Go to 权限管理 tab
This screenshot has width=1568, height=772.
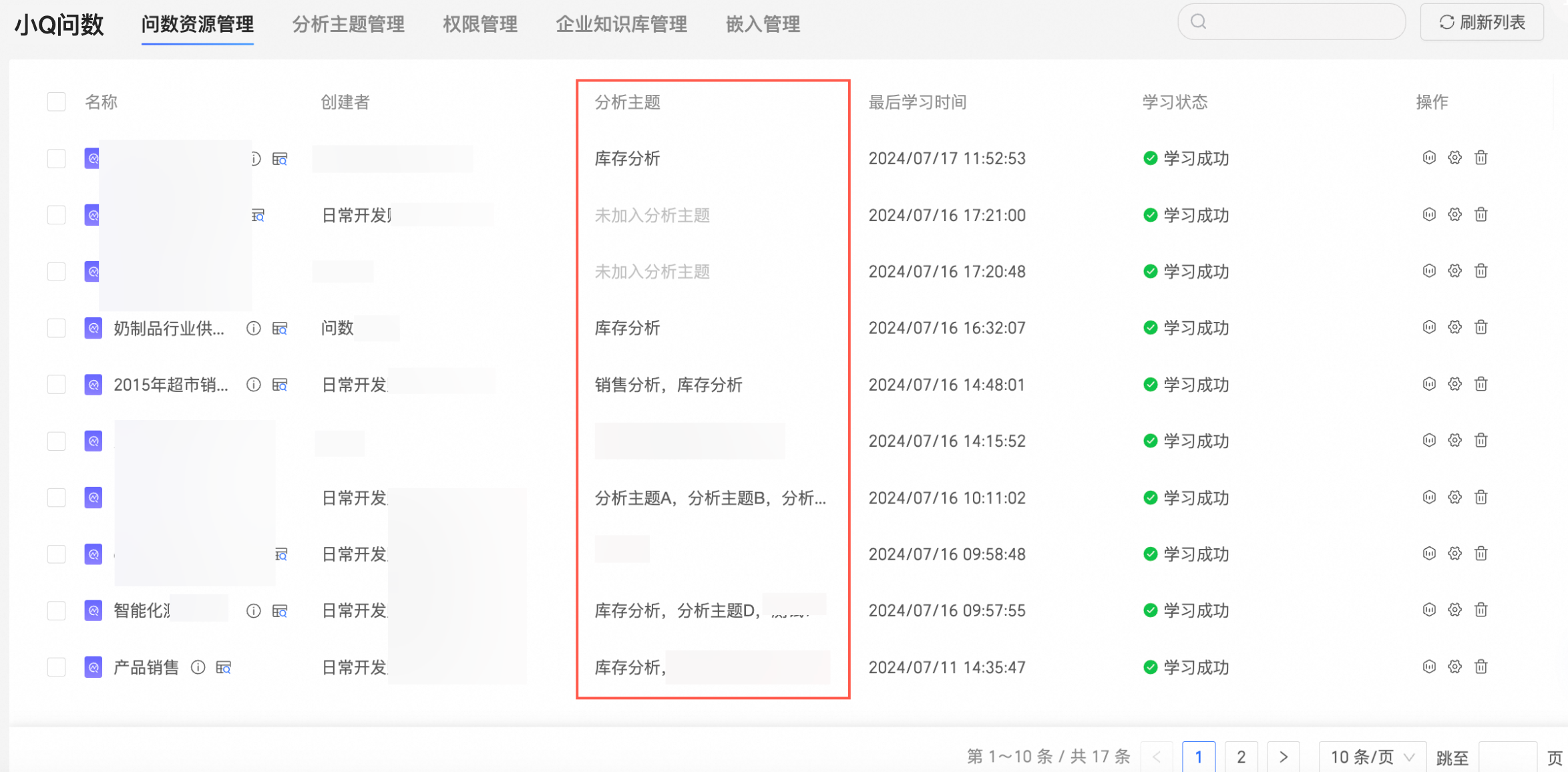pyautogui.click(x=480, y=24)
